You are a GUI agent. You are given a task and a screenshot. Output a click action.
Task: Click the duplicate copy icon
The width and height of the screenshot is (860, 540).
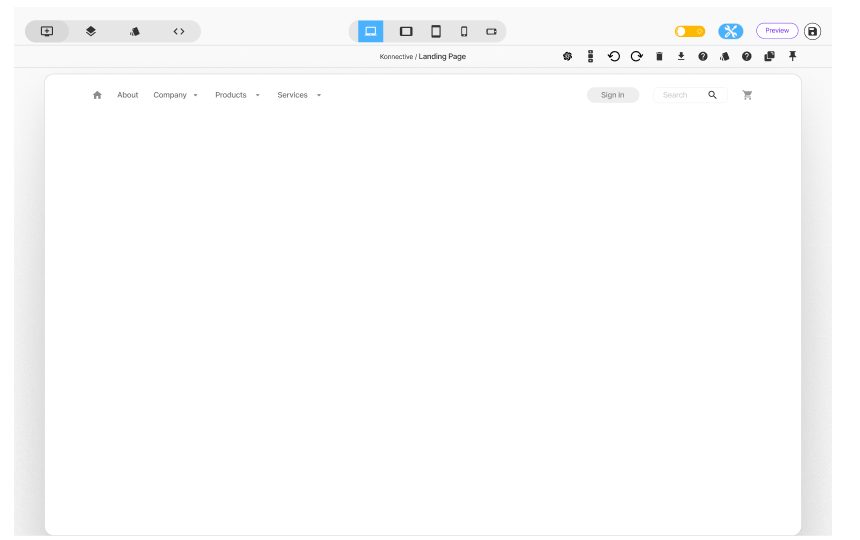point(770,56)
